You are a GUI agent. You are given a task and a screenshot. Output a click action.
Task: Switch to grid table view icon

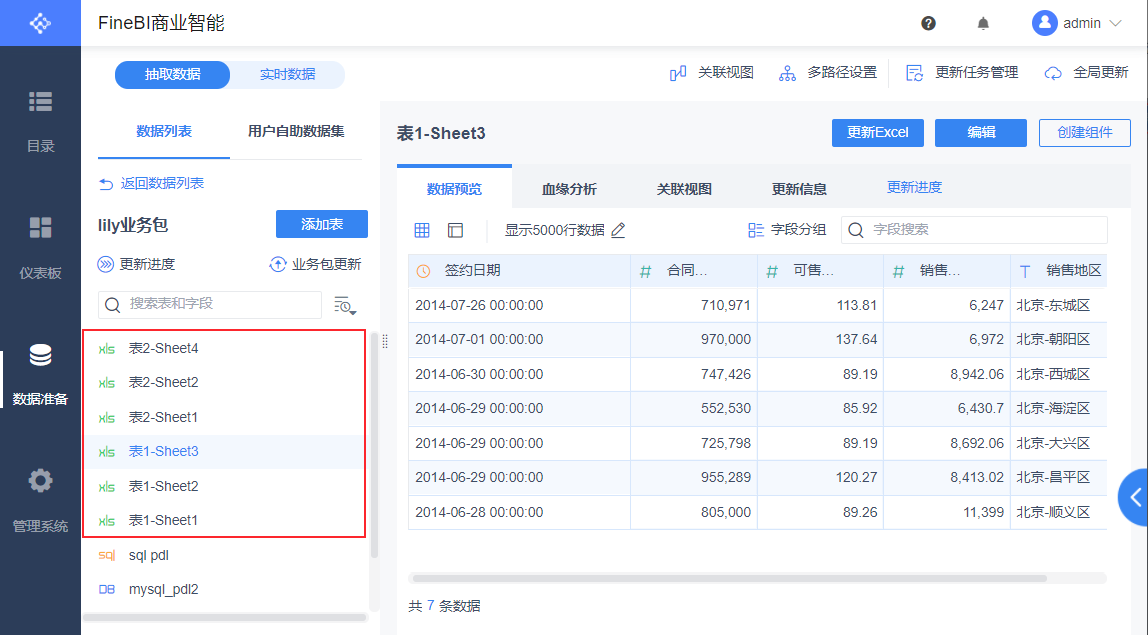point(422,230)
